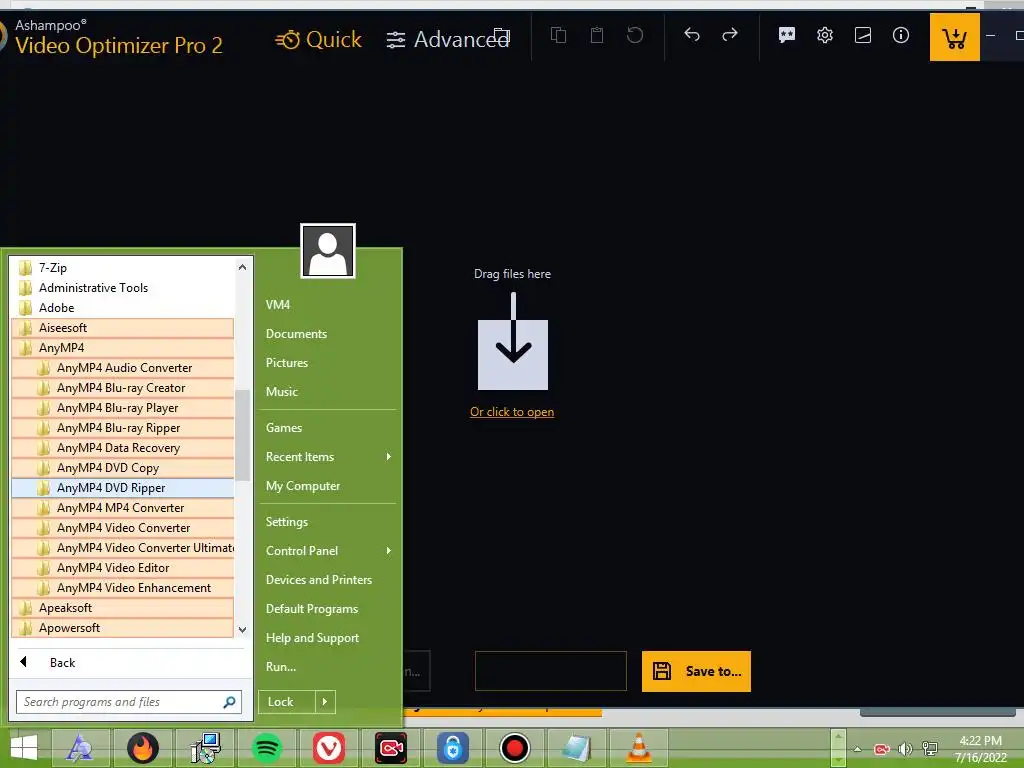
Task: Open Help and Support
Action: 313,638
